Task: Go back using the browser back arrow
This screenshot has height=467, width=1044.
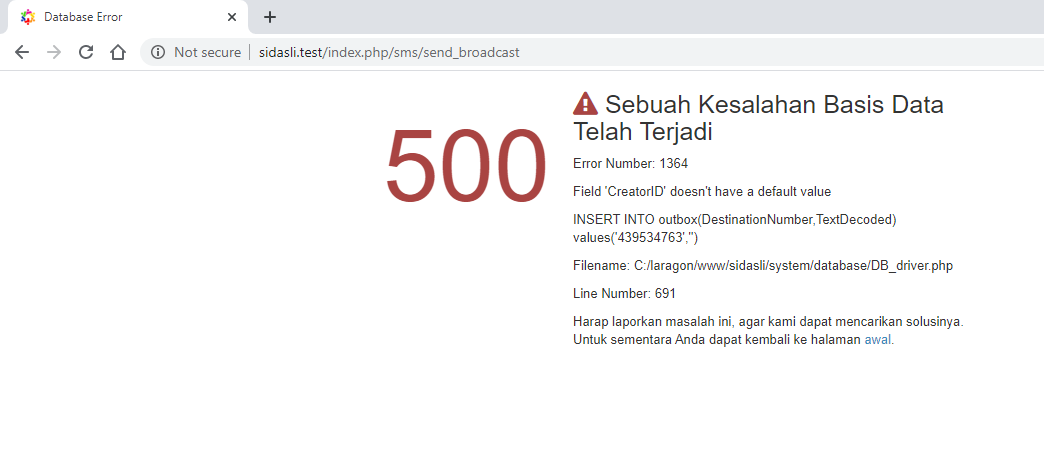Action: point(22,53)
